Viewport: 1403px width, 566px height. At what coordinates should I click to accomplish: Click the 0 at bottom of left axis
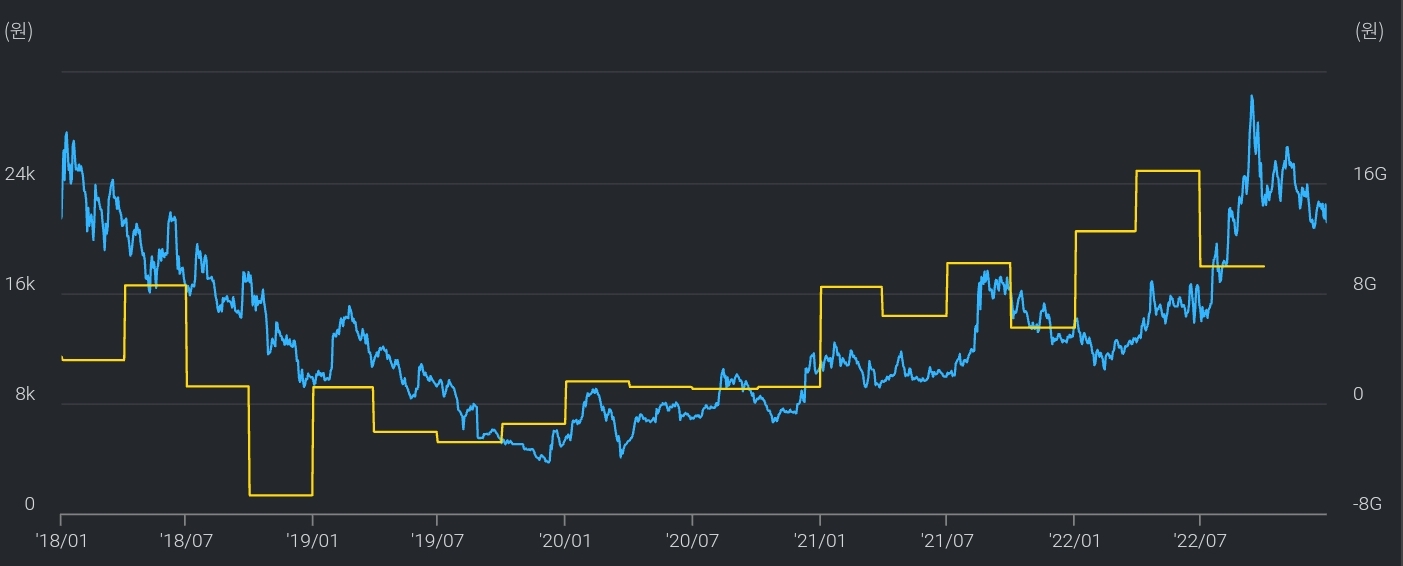(x=30, y=505)
